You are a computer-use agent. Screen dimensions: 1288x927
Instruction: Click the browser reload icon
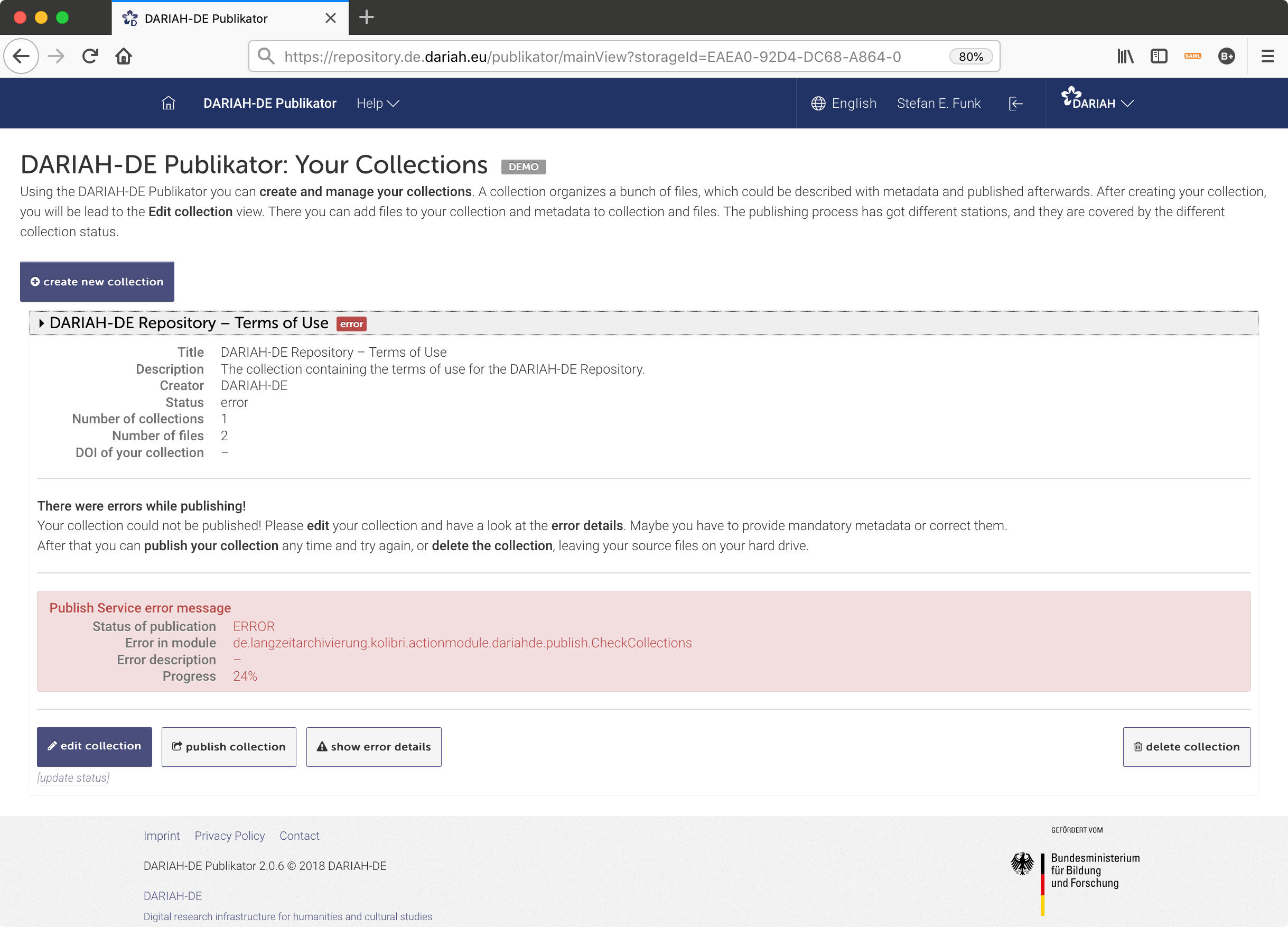click(x=90, y=56)
